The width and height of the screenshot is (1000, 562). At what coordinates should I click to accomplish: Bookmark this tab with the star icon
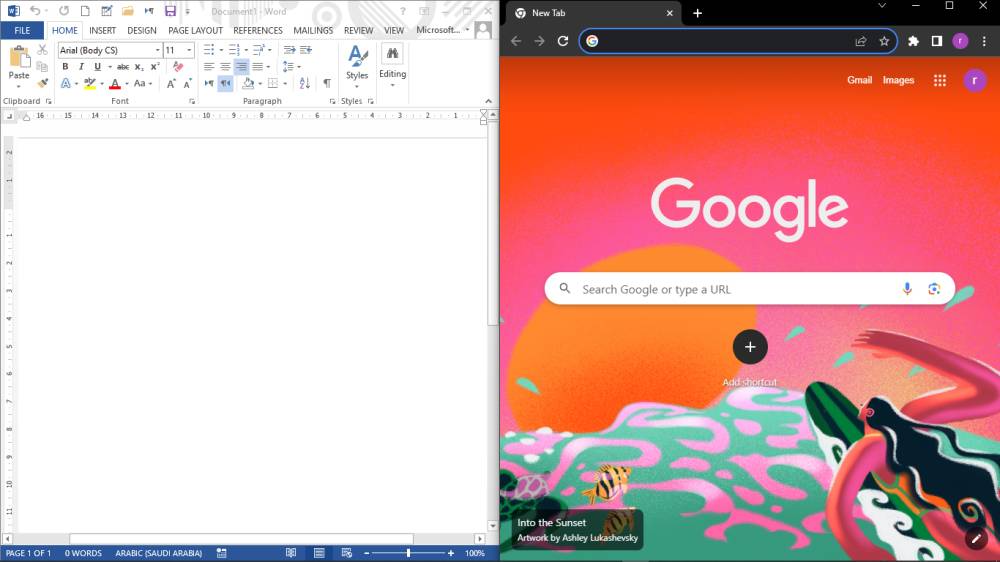(x=884, y=41)
